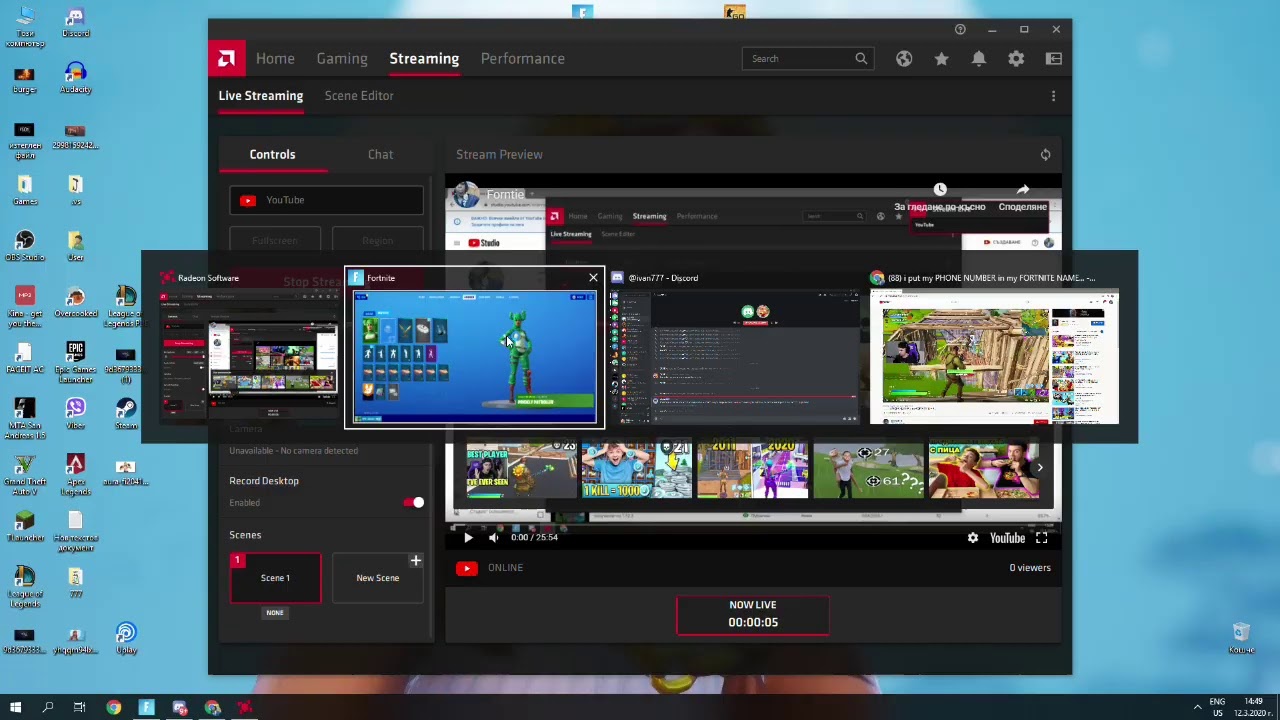Screen dimensions: 1280x720
Task: Click the Recycle Bin desktop icon
Action: coord(1240,638)
